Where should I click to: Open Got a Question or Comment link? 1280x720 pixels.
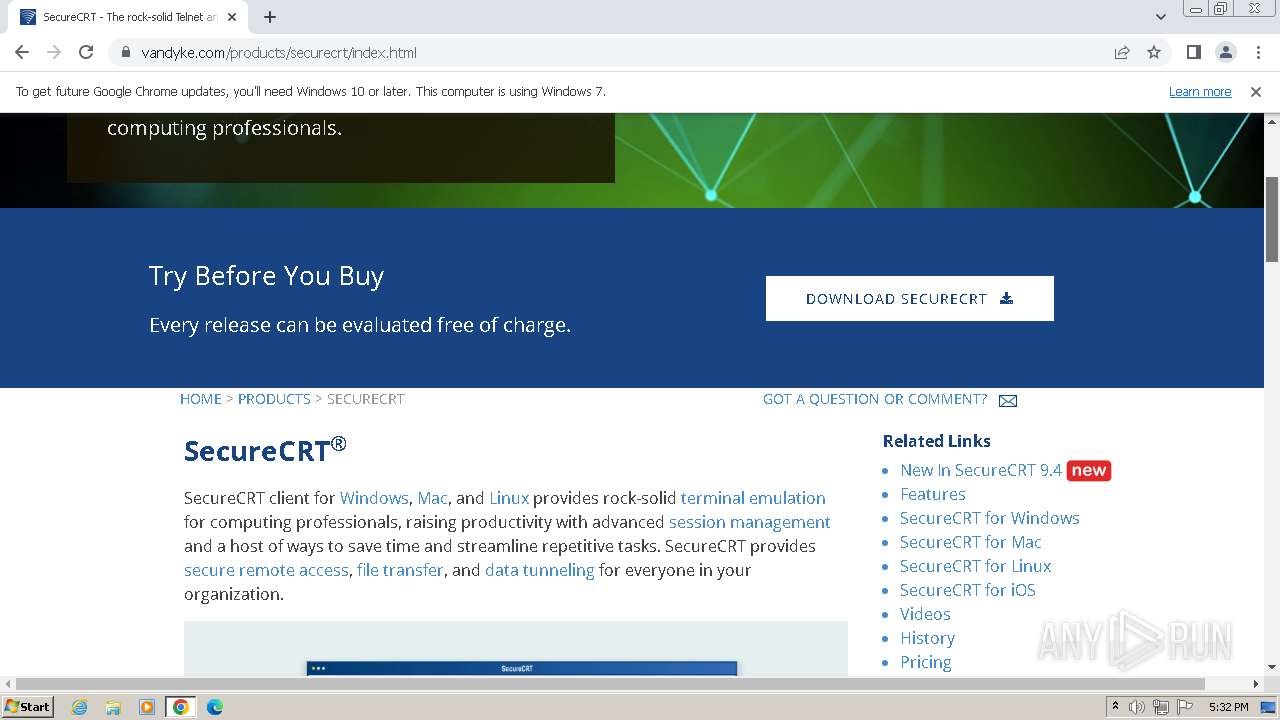pyautogui.click(x=875, y=398)
